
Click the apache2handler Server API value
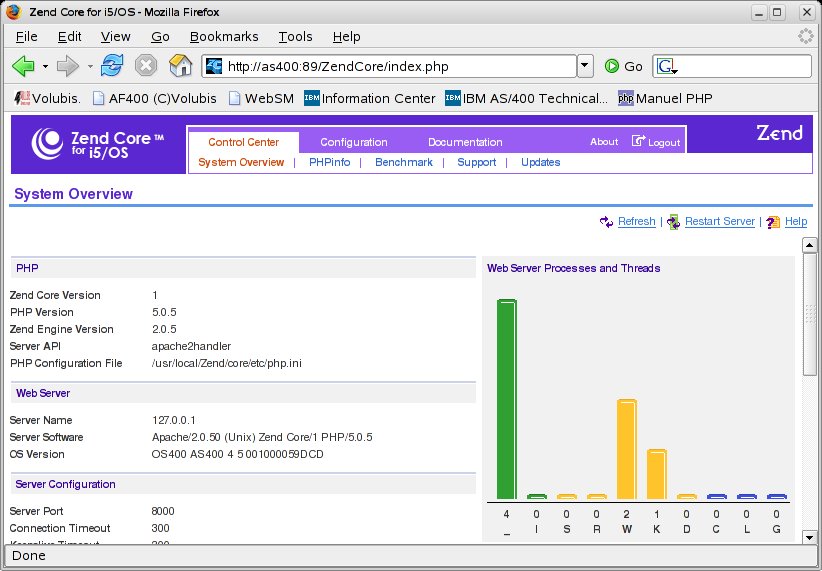tap(191, 346)
